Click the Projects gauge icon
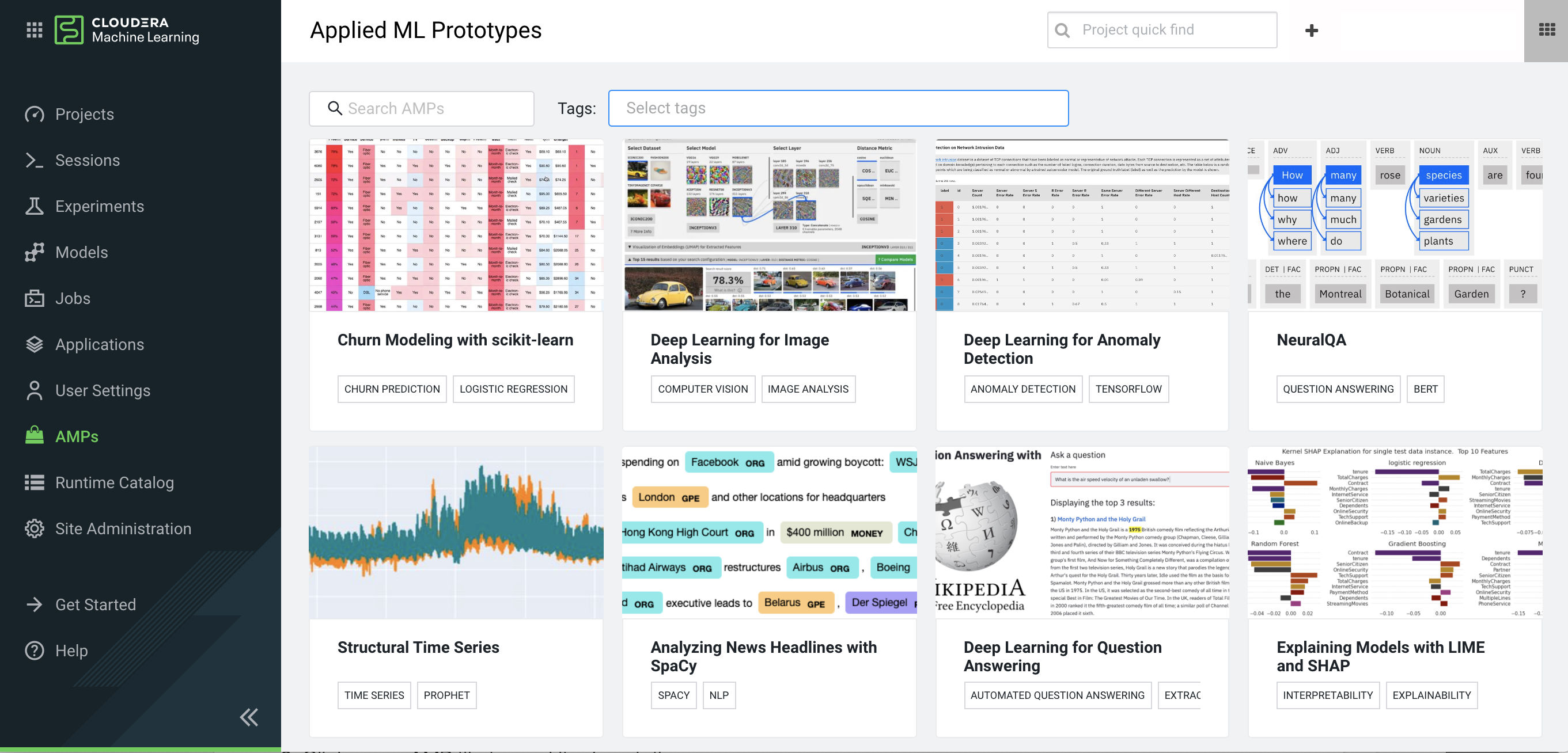This screenshot has height=753, width=1568. [34, 114]
